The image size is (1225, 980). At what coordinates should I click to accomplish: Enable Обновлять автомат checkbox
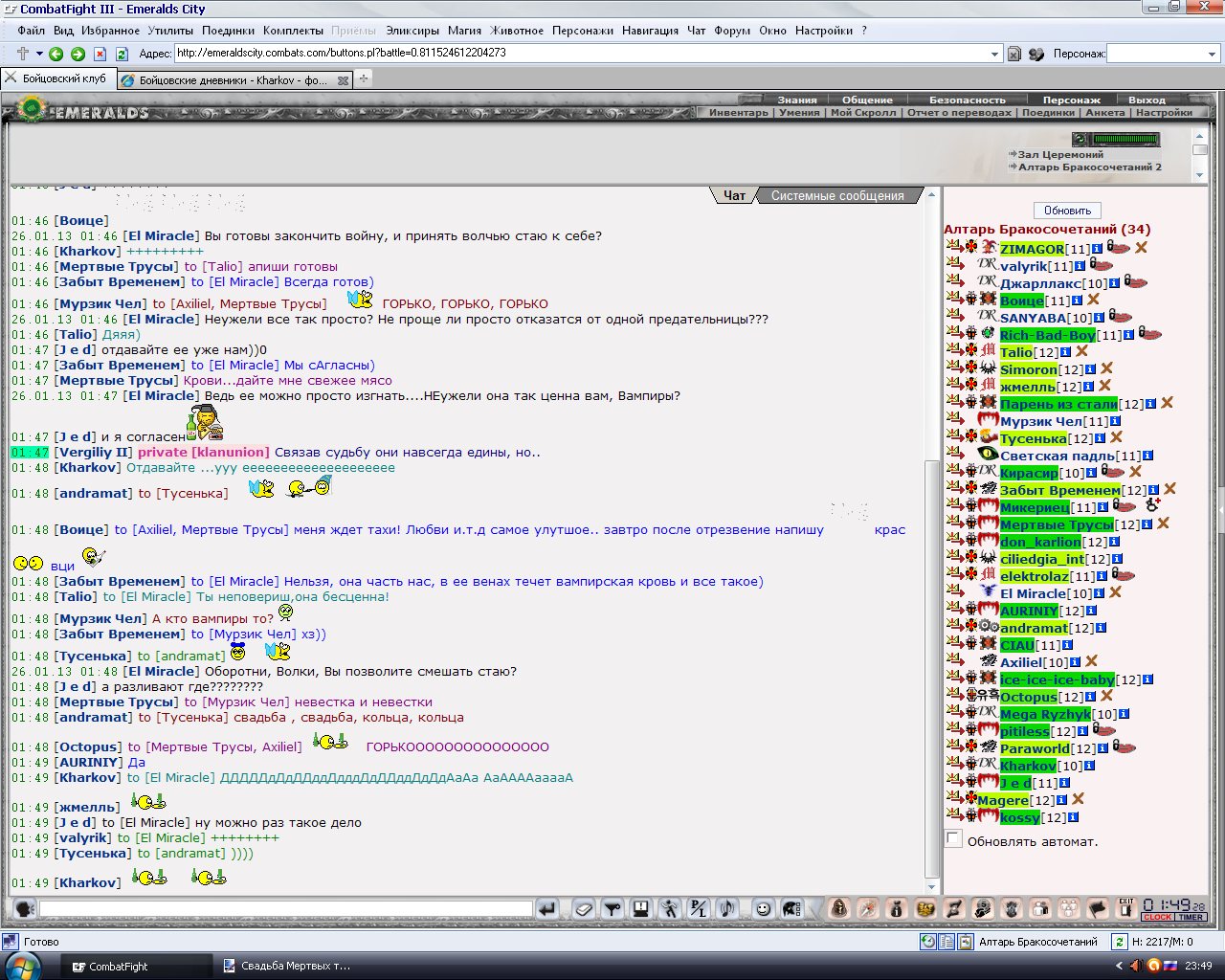click(953, 839)
